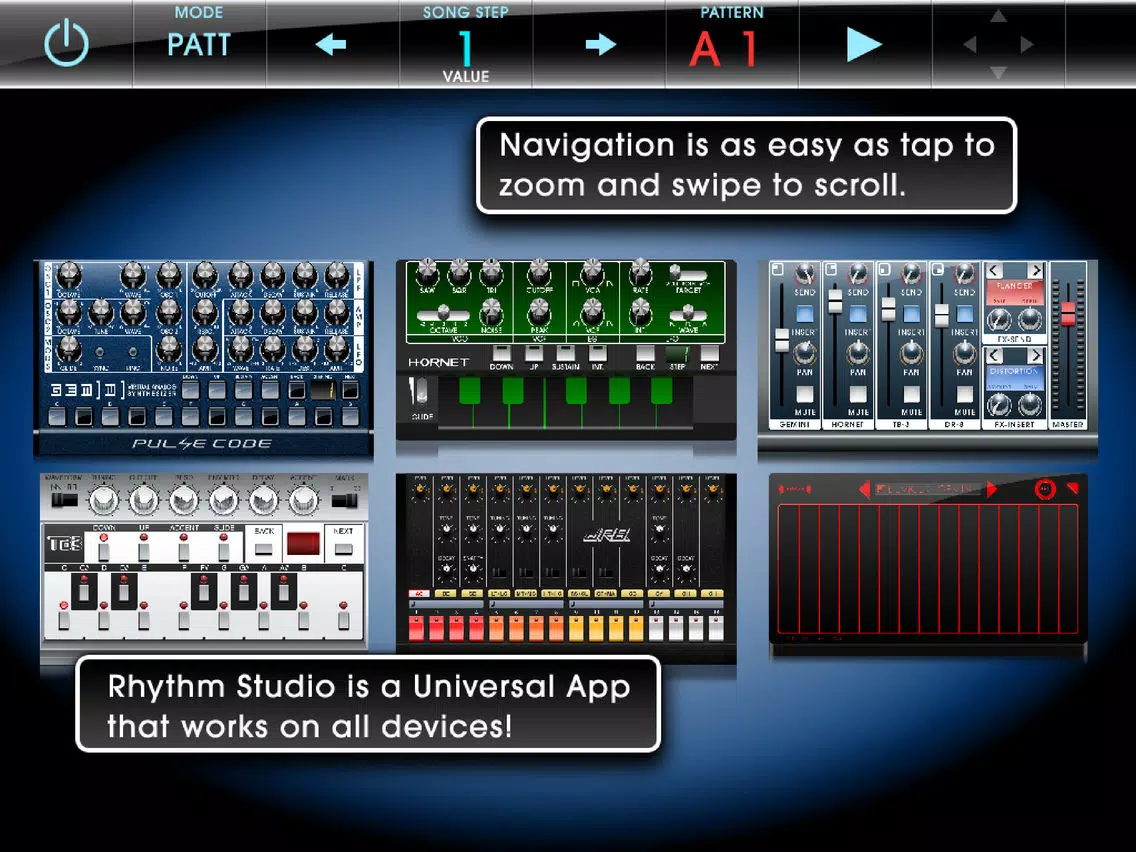The image size is (1136, 852).
Task: Switch the MODE from PATT
Action: 199,45
